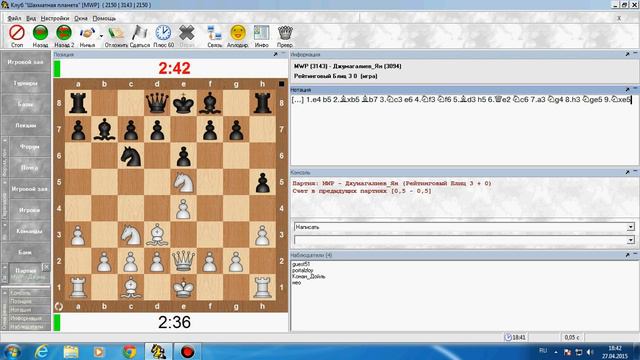The height and width of the screenshot is (360, 640).
Task: Close the Партия game tab
Action: click(x=46, y=267)
